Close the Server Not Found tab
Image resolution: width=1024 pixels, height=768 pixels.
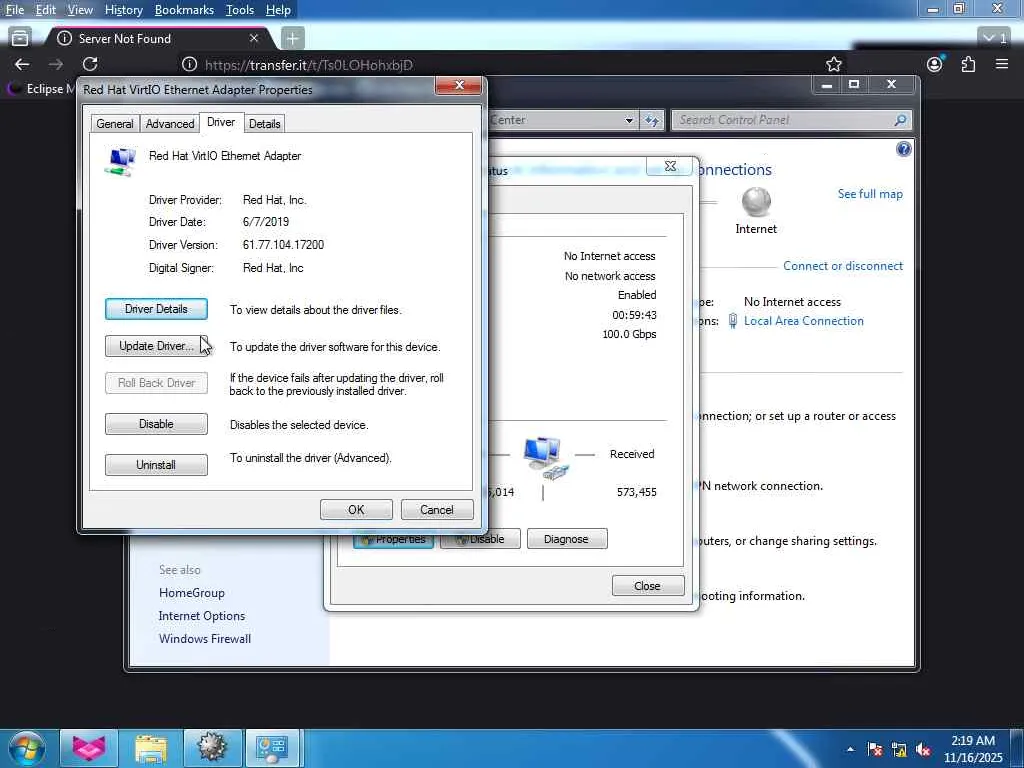[254, 39]
